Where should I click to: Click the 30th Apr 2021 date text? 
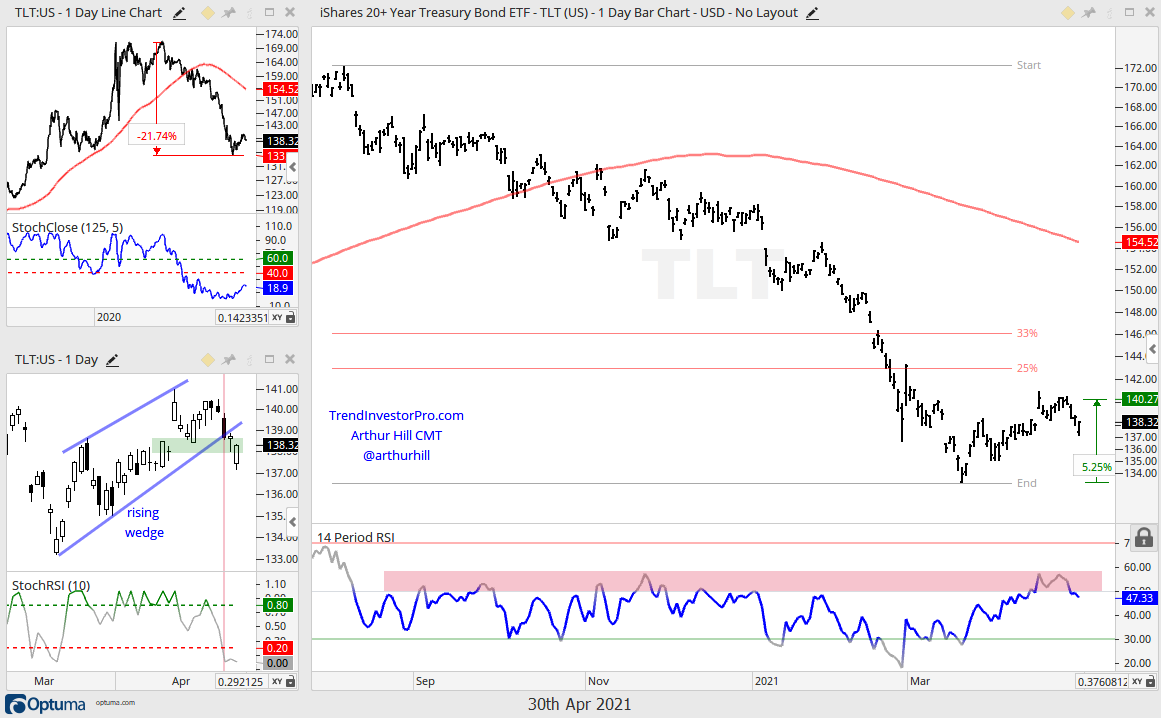pyautogui.click(x=580, y=704)
